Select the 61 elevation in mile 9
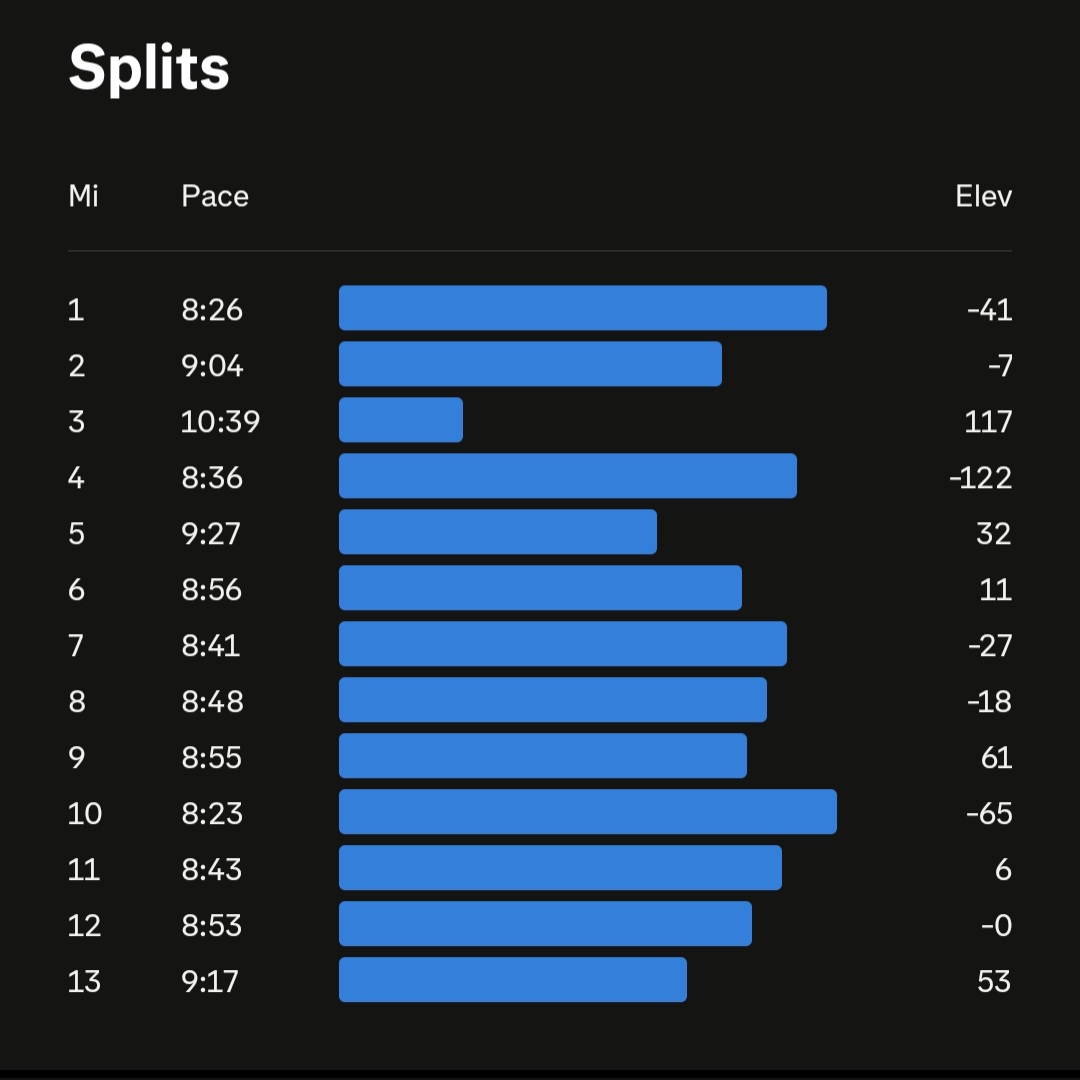This screenshot has height=1080, width=1080. (996, 758)
